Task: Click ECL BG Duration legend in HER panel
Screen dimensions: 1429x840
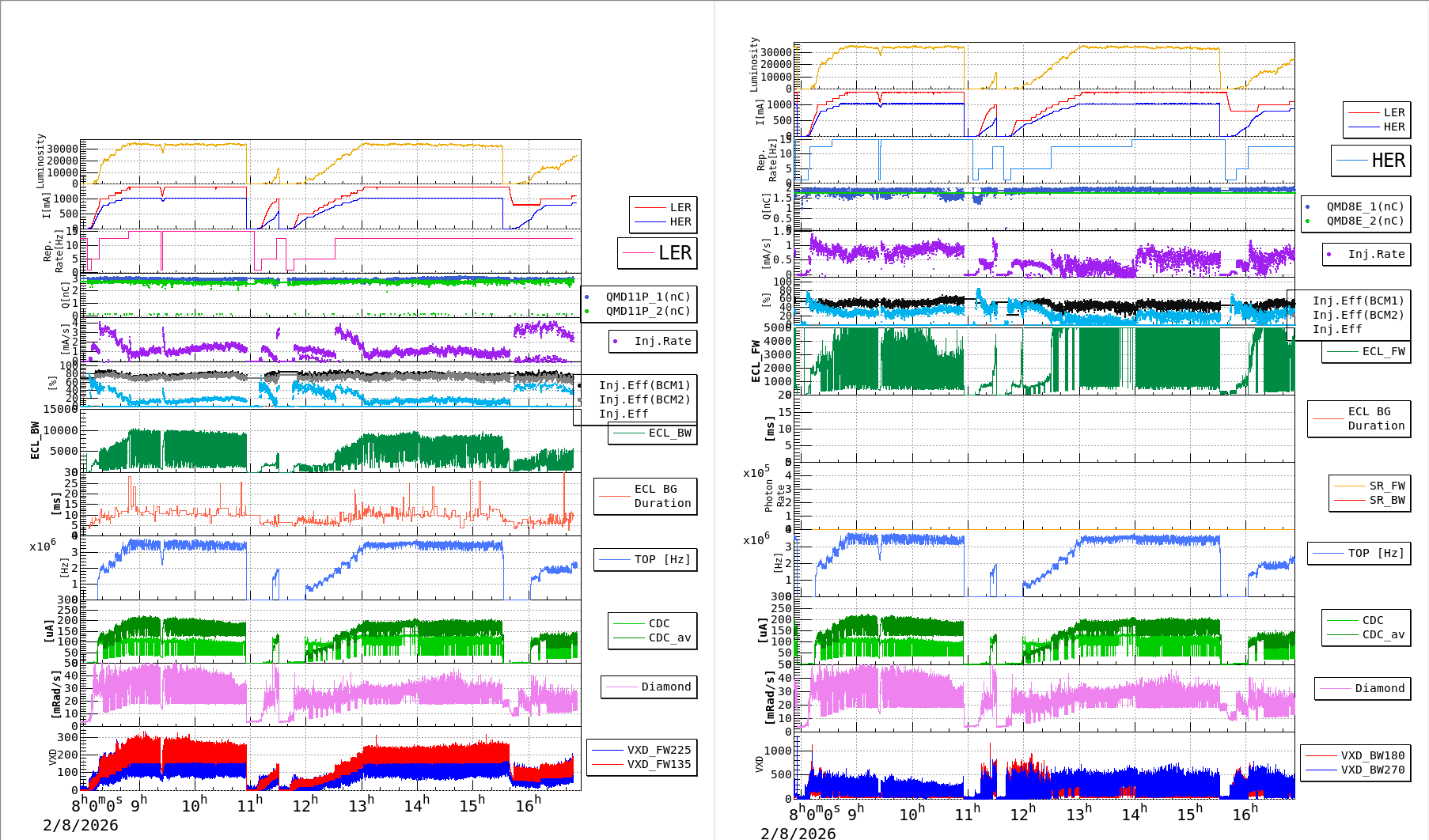Action: (1377, 418)
